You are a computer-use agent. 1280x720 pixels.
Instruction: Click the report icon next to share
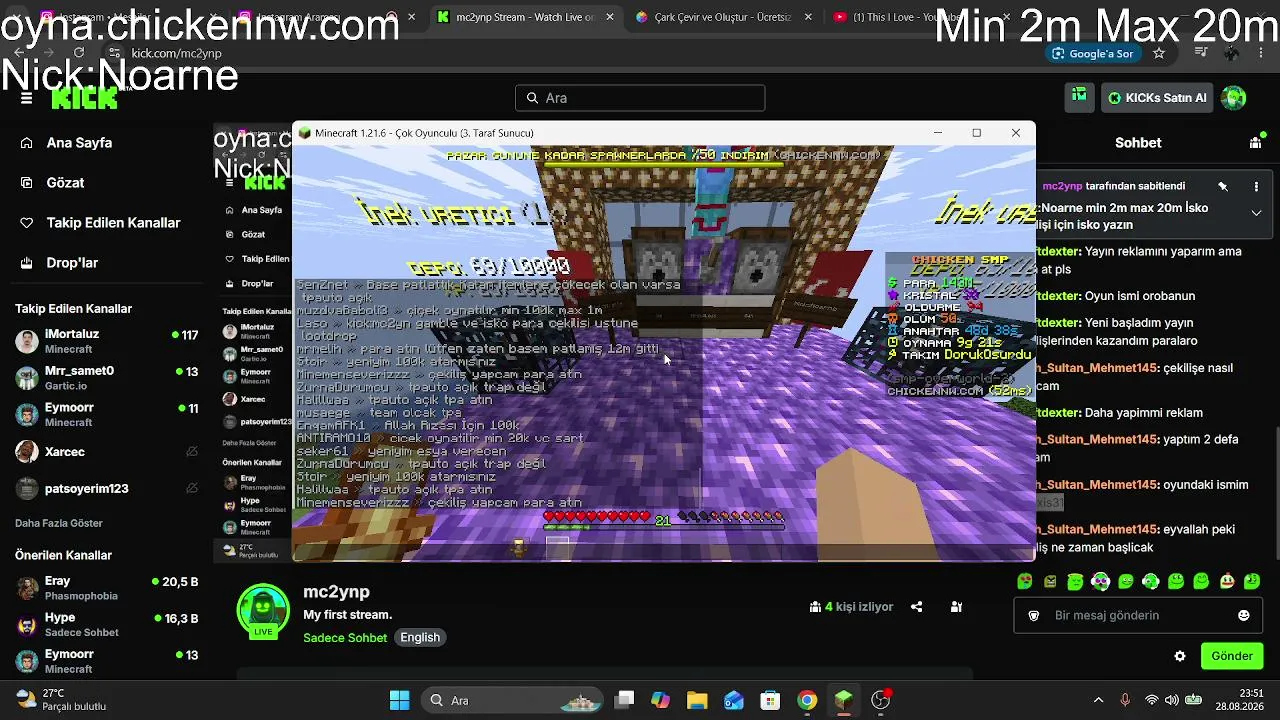956,606
